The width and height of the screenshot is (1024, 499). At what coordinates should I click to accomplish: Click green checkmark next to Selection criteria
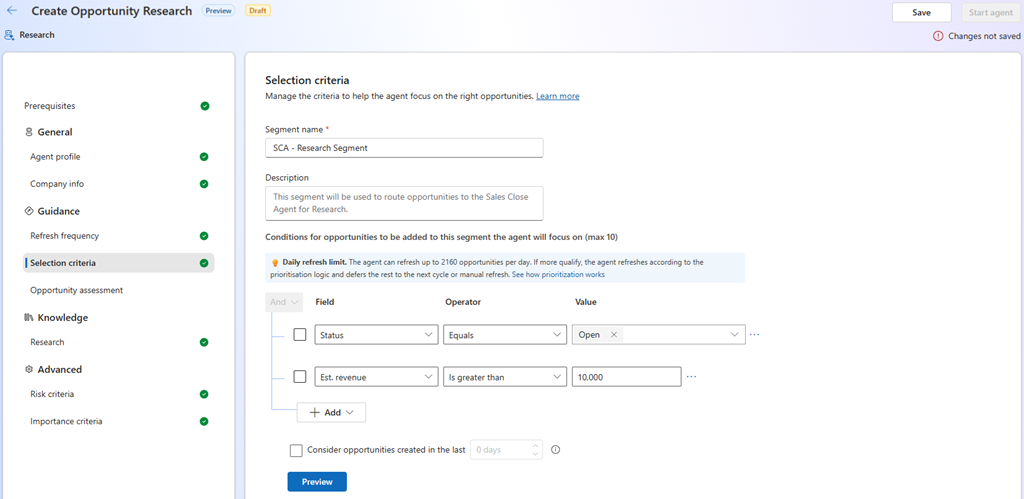pyautogui.click(x=204, y=263)
